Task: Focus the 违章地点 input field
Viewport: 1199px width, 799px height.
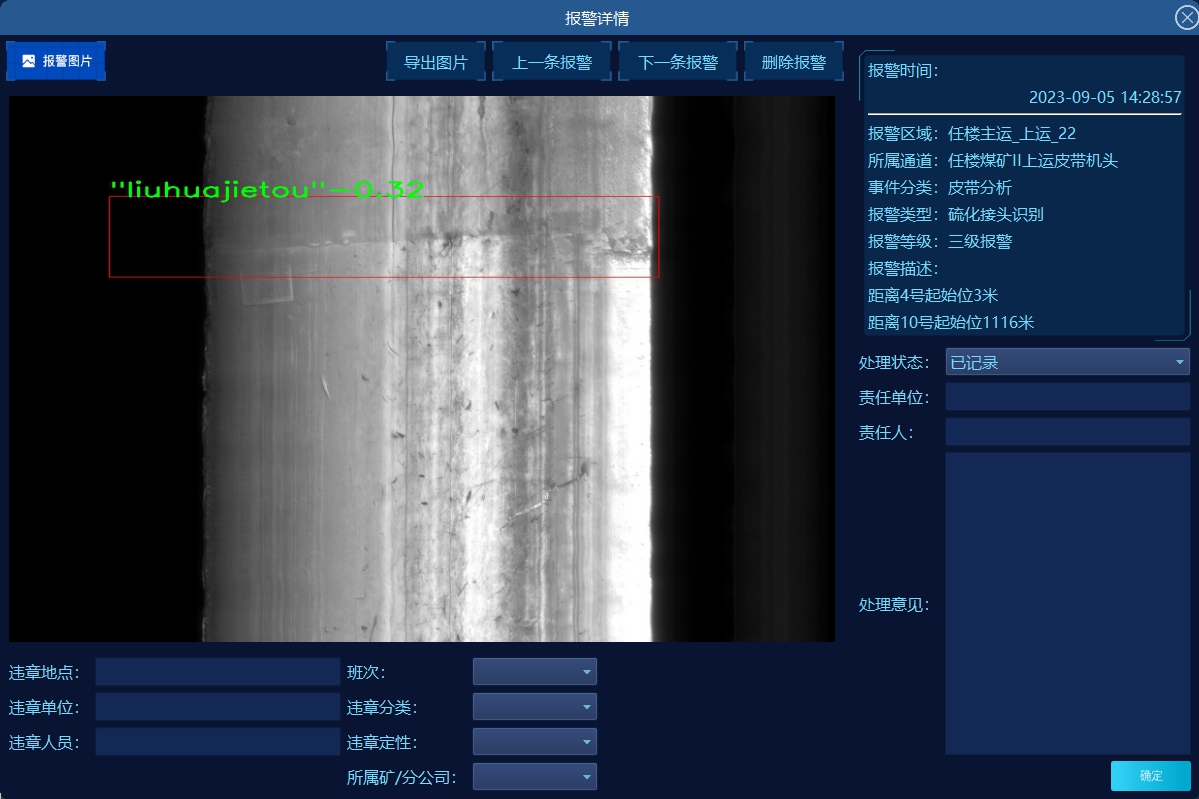Action: pos(218,672)
